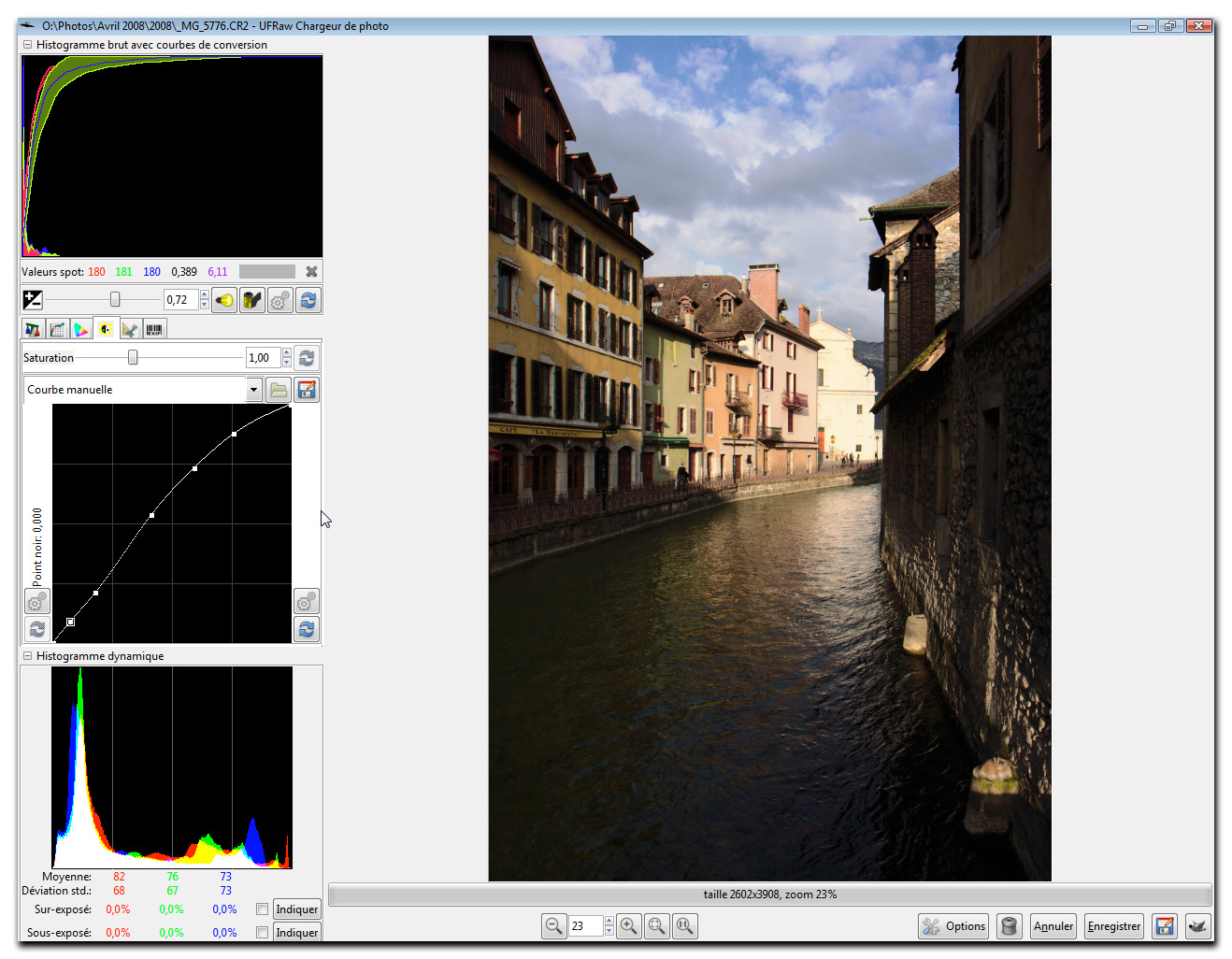Toggle highlight restoration light bulb button

tap(224, 300)
